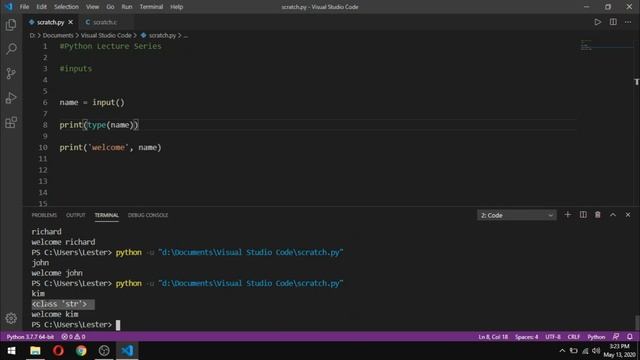Close the terminal panel
Image resolution: width=640 pixels, height=360 pixels.
[628, 215]
